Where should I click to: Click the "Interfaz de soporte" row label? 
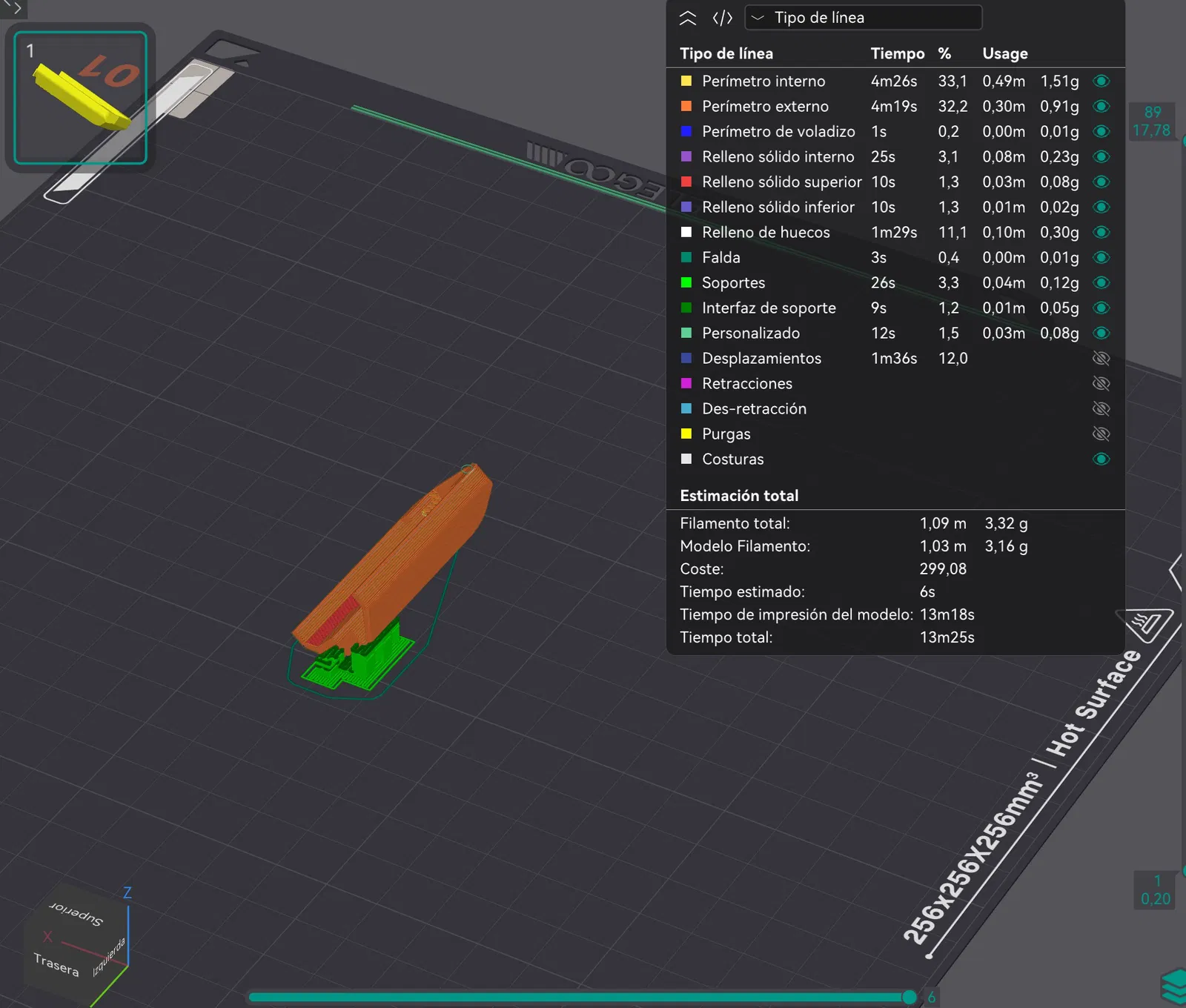click(769, 308)
